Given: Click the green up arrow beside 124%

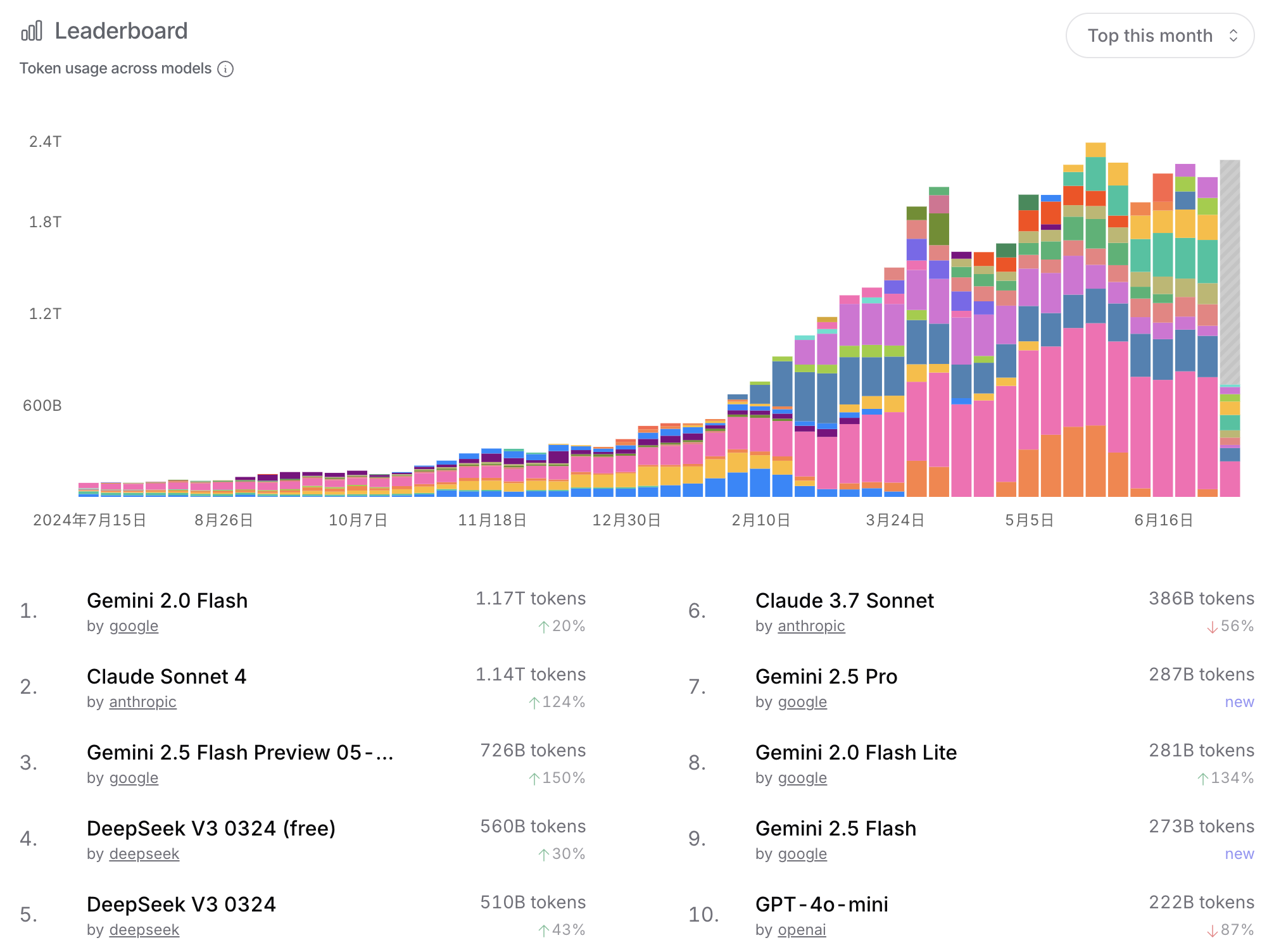Looking at the screenshot, I should point(534,703).
